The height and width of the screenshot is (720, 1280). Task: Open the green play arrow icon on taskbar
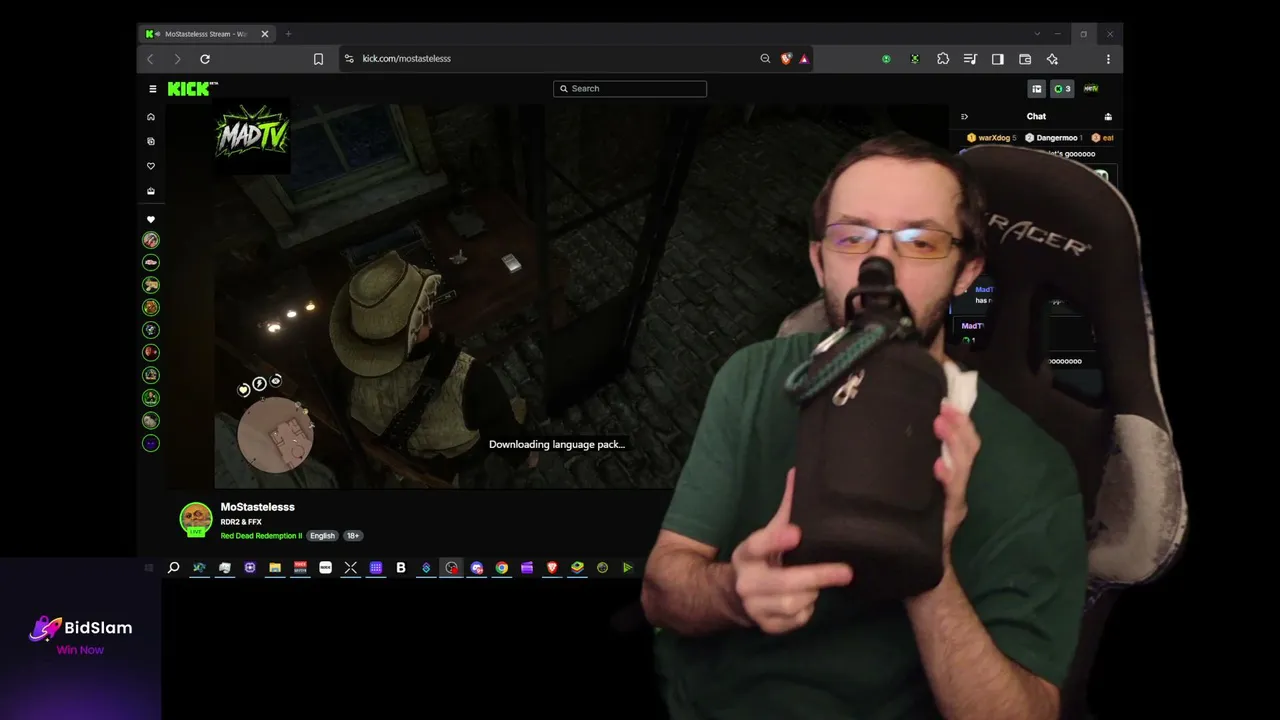click(x=627, y=568)
